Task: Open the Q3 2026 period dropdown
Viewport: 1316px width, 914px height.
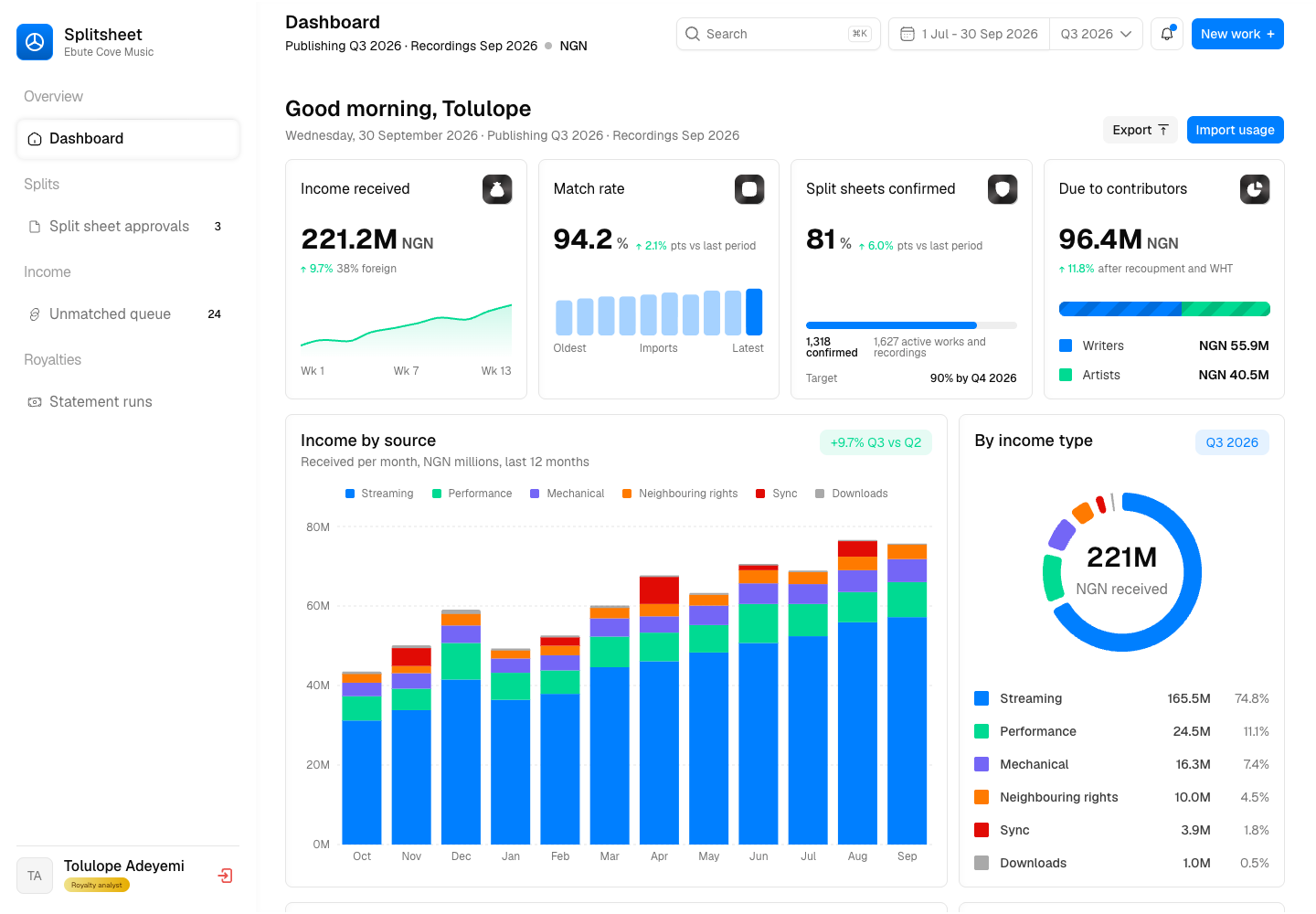Action: pyautogui.click(x=1096, y=34)
